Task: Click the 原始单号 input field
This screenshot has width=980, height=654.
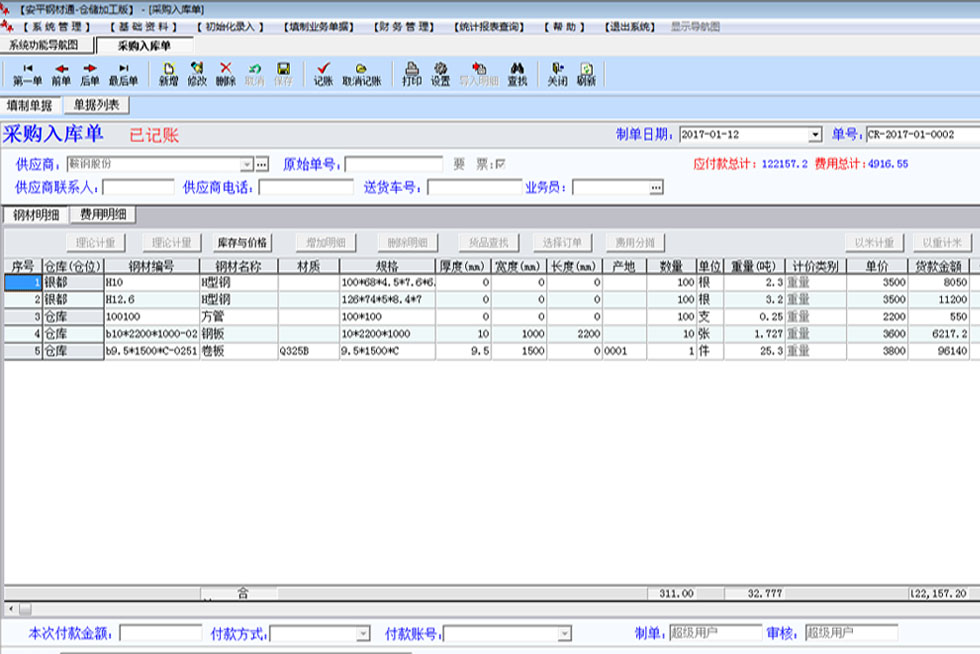Action: coord(394,164)
